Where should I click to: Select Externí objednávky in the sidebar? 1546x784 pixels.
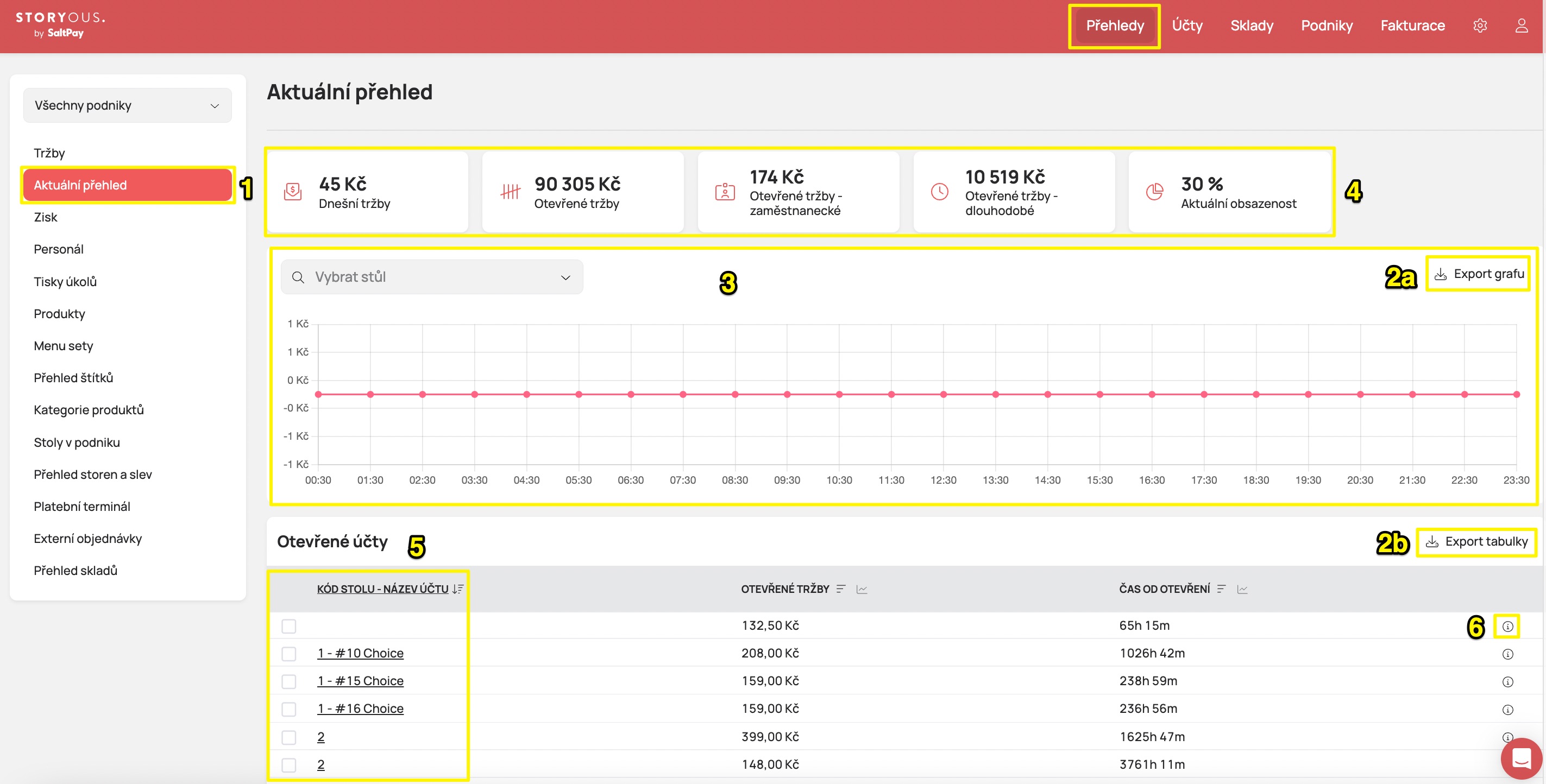87,539
